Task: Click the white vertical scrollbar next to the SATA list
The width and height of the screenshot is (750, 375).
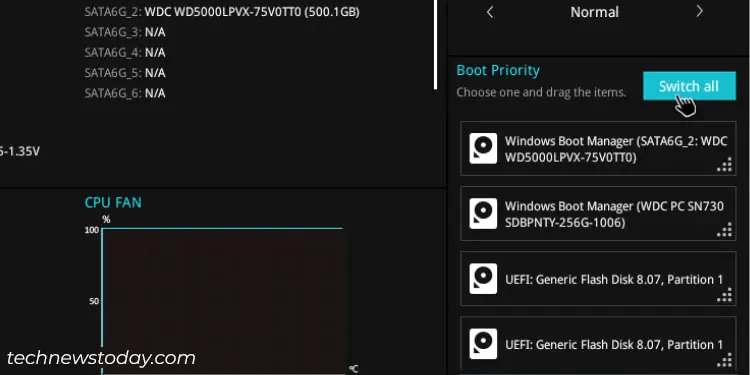Action: (x=436, y=44)
